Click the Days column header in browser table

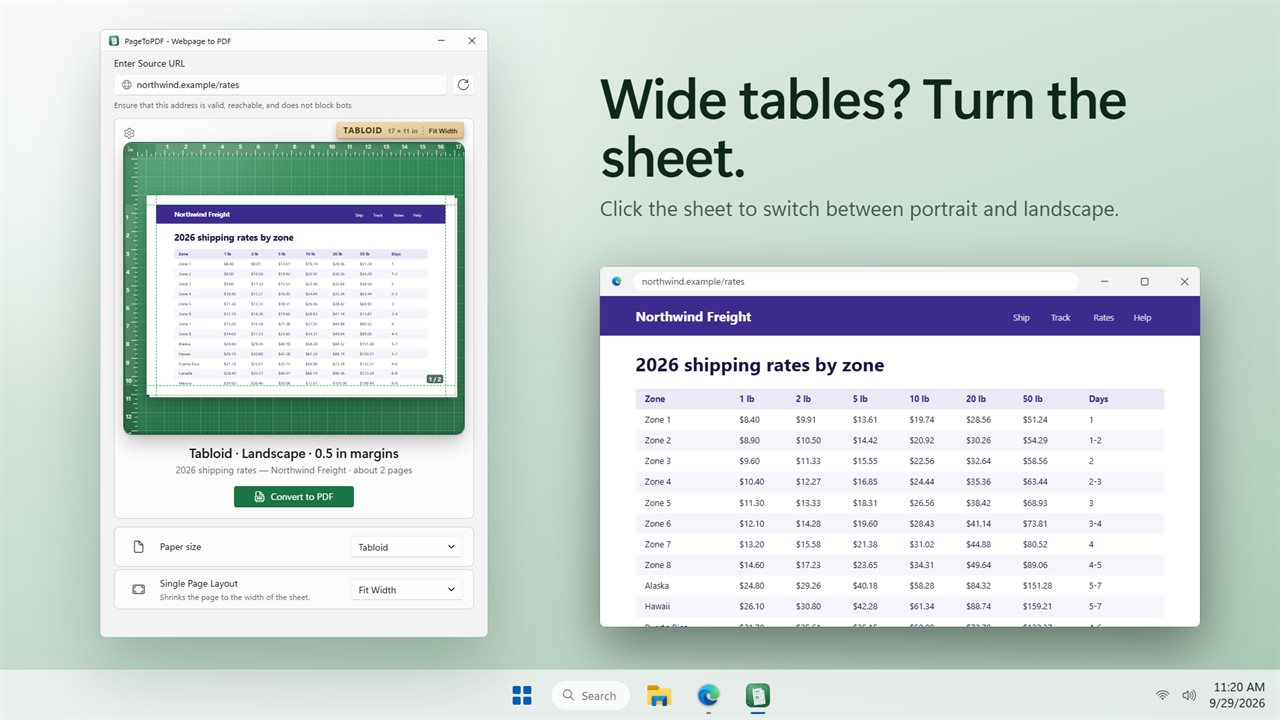point(1098,399)
